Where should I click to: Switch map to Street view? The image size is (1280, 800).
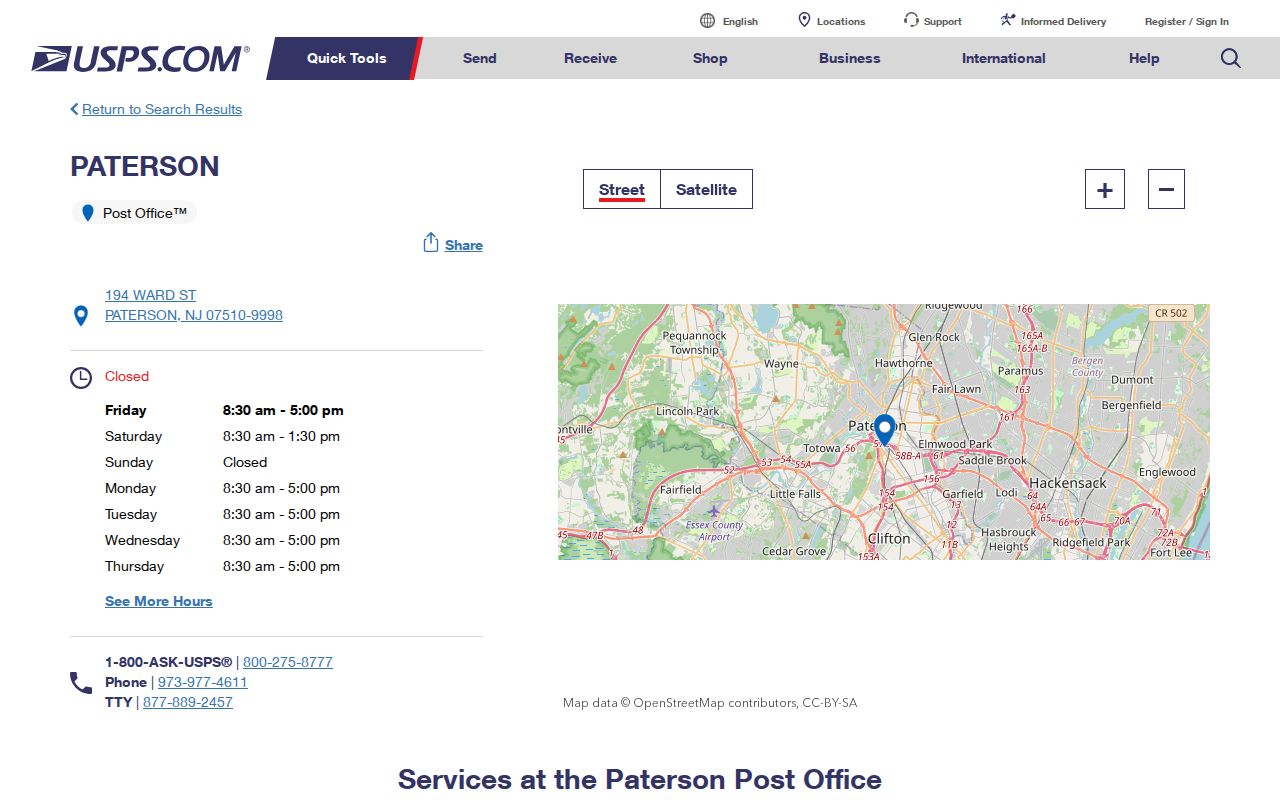[x=622, y=189]
